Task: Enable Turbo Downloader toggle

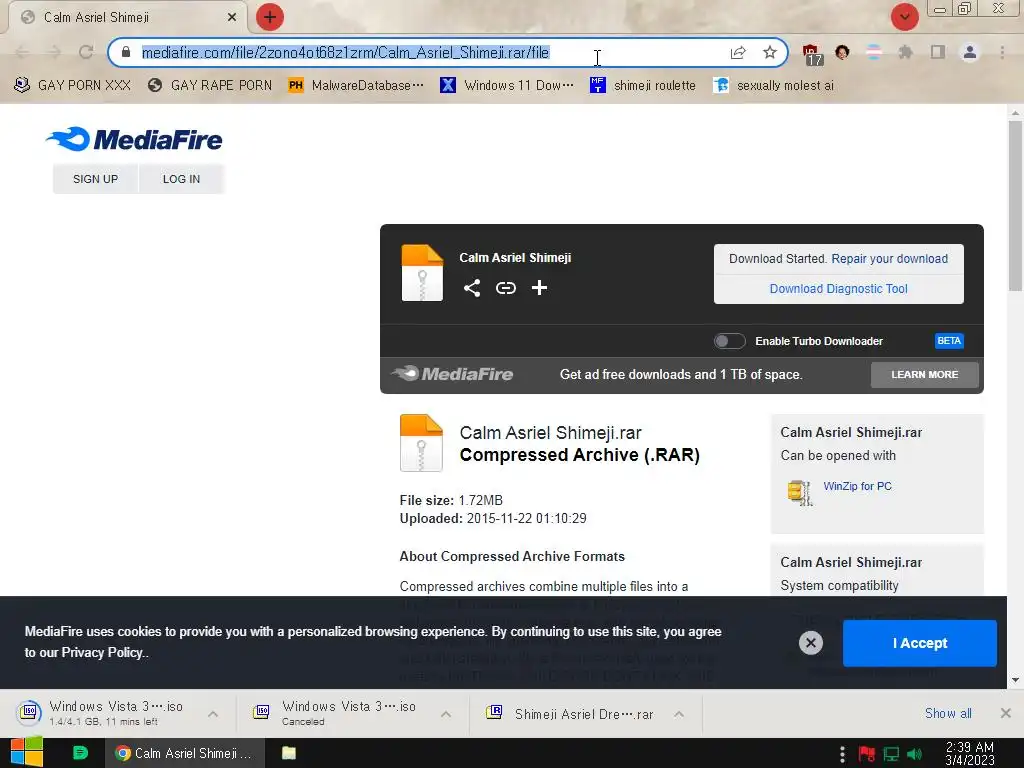Action: point(729,341)
